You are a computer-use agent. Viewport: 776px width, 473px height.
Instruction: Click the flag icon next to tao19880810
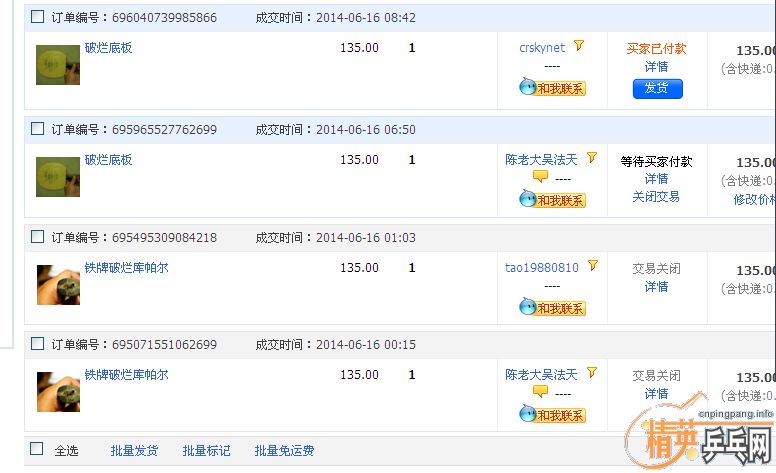(x=593, y=266)
